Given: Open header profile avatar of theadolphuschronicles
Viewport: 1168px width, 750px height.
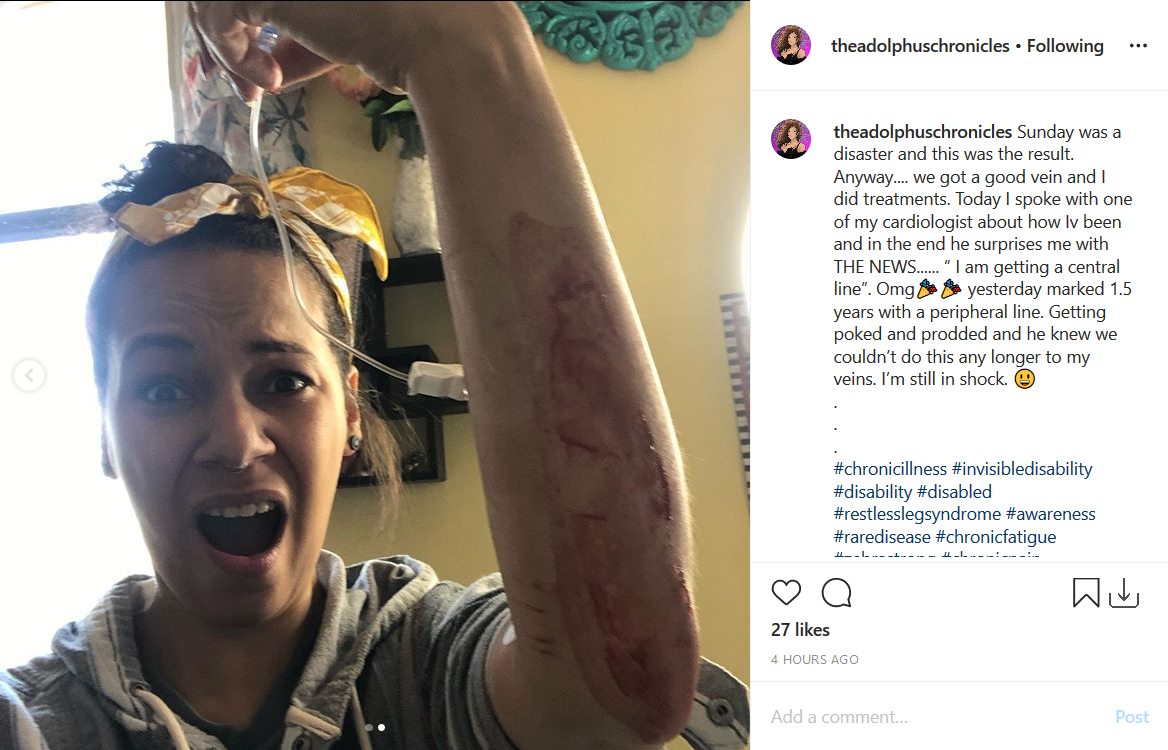Looking at the screenshot, I should (x=790, y=45).
